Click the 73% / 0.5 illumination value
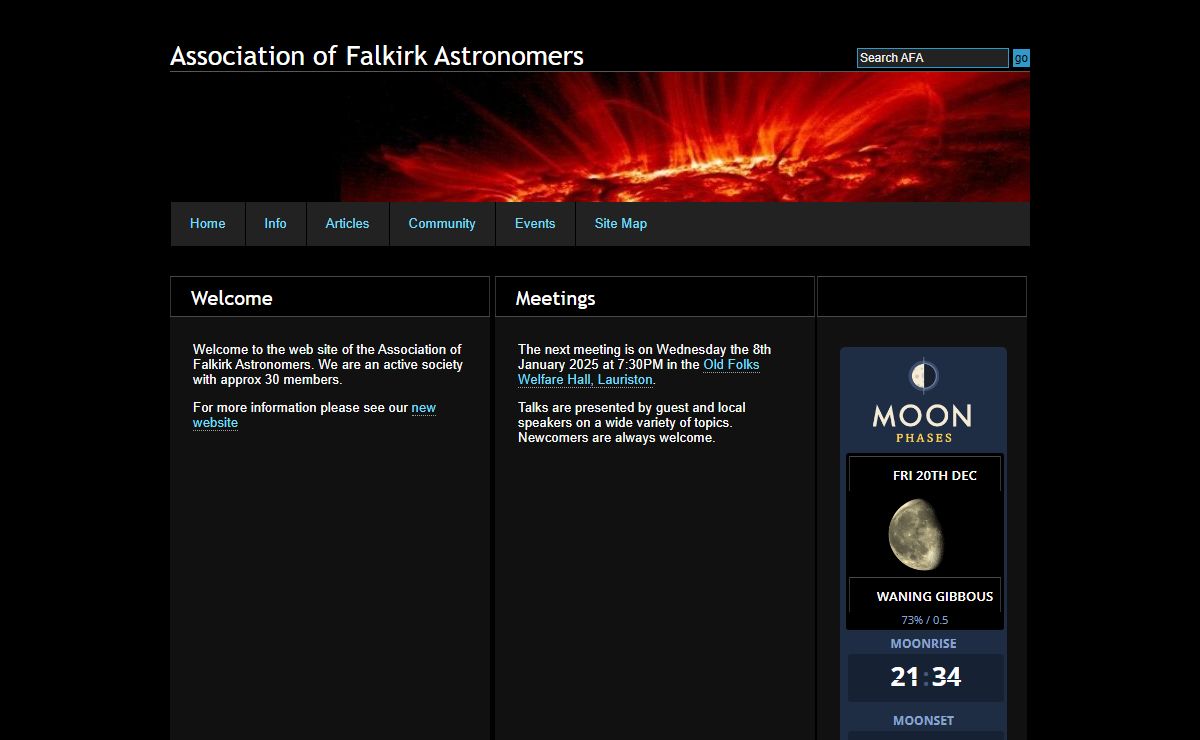 pos(925,620)
